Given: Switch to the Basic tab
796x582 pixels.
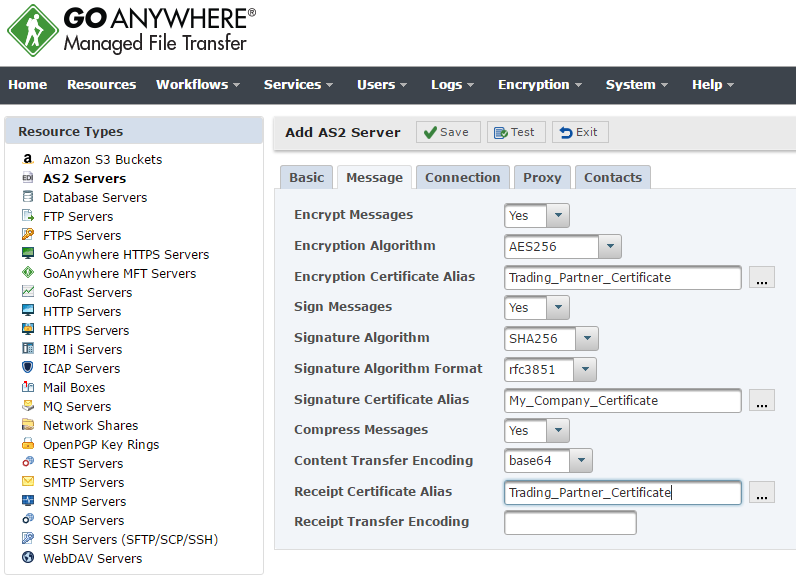Looking at the screenshot, I should [307, 177].
